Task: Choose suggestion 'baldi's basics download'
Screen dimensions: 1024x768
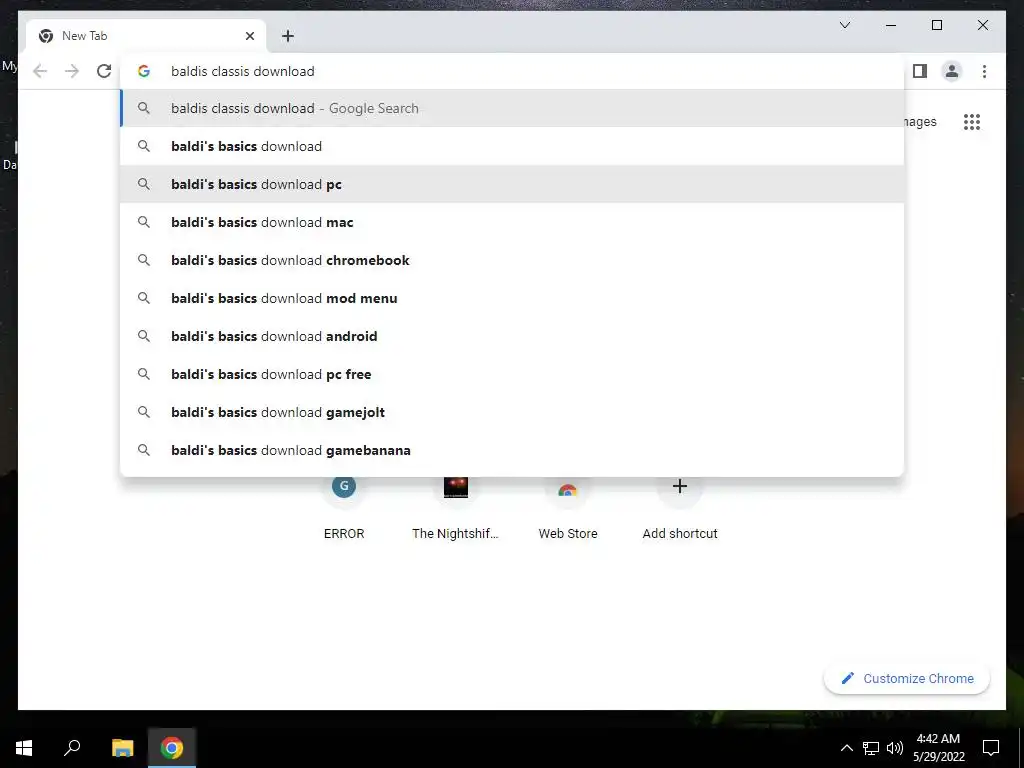Action: point(512,146)
